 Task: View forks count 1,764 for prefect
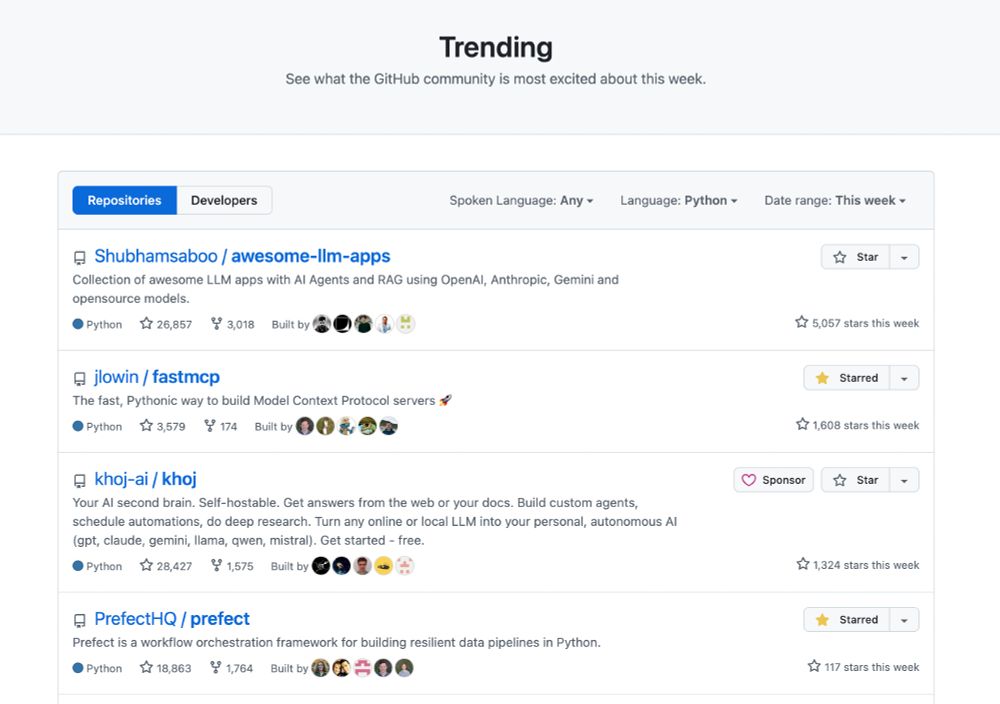click(232, 668)
